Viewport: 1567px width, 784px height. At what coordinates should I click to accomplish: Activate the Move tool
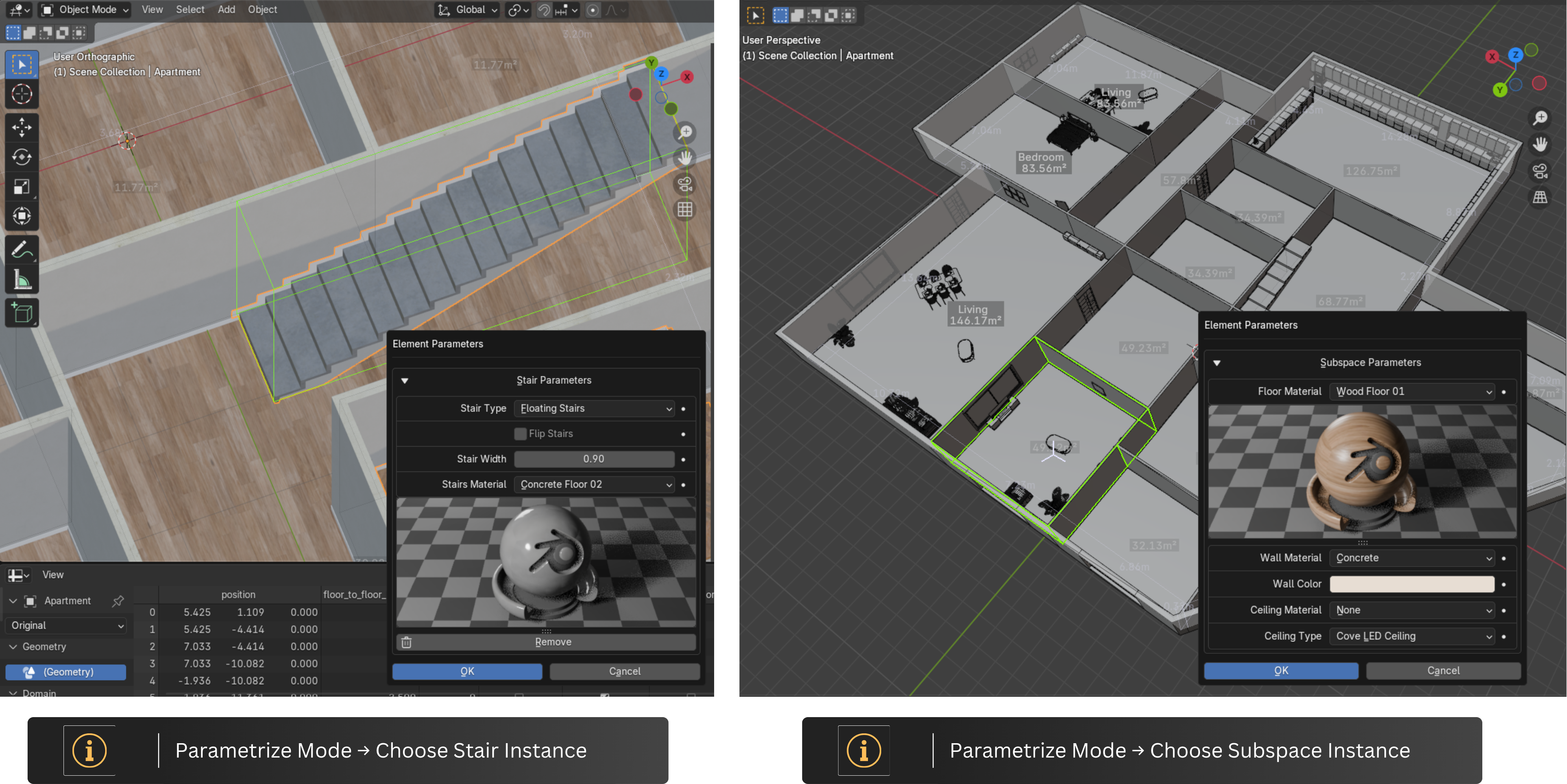[x=22, y=128]
